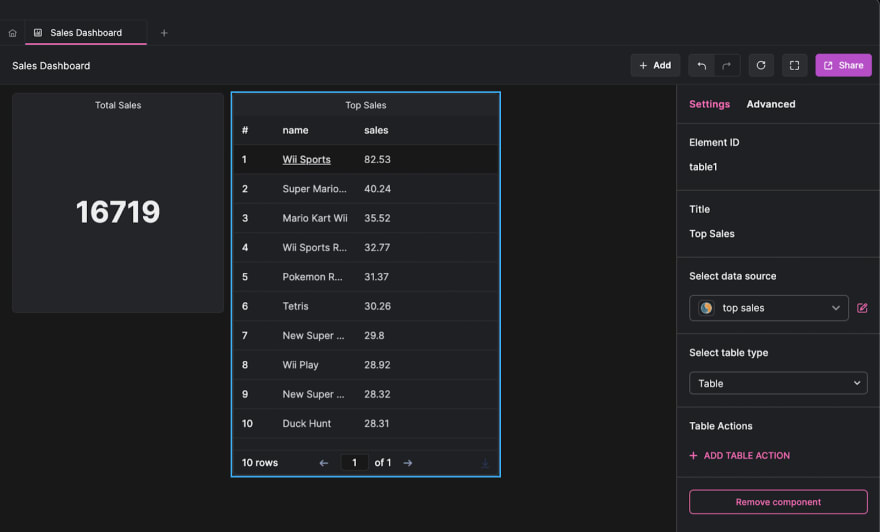This screenshot has width=880, height=532.
Task: Select the Mario Kart Wii cell
Action: click(x=315, y=218)
